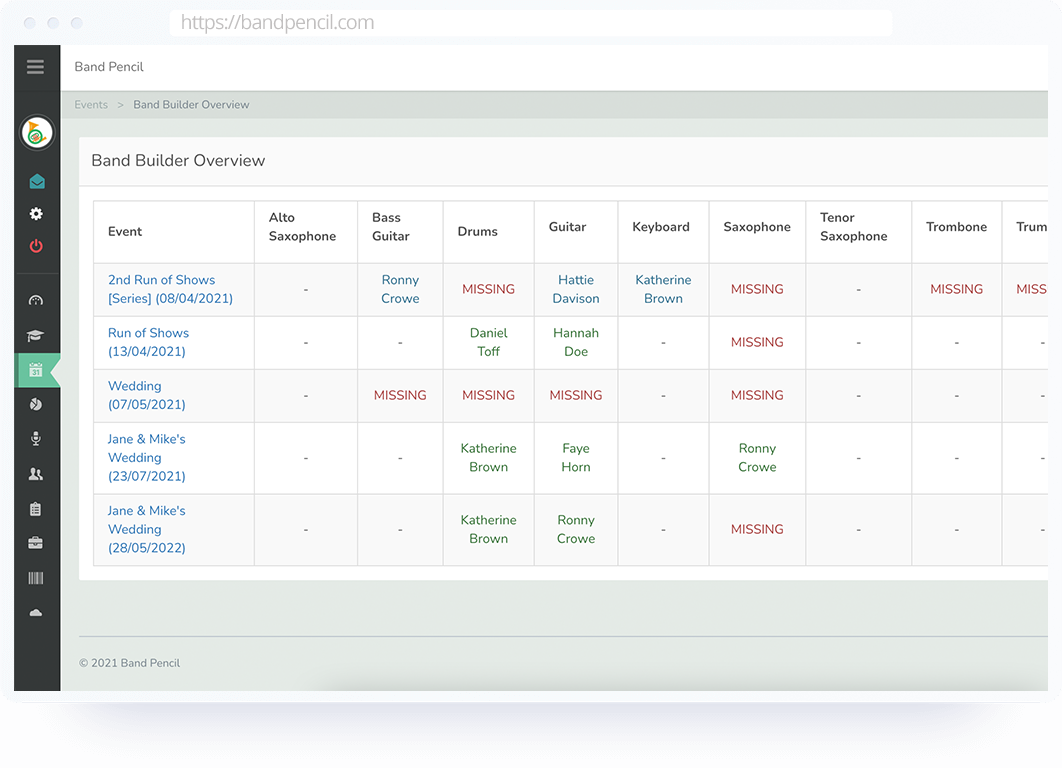The height and width of the screenshot is (768, 1062).
Task: Open the pie chart icon
Action: click(37, 405)
